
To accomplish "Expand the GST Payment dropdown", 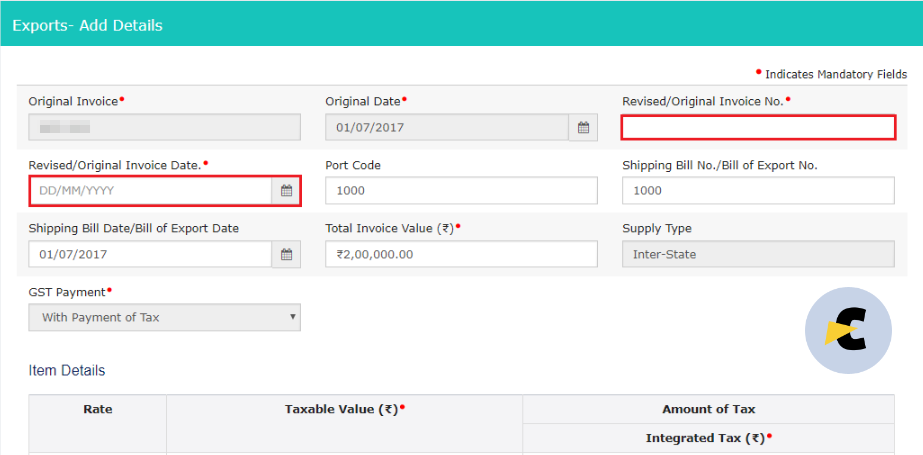I will click(164, 317).
